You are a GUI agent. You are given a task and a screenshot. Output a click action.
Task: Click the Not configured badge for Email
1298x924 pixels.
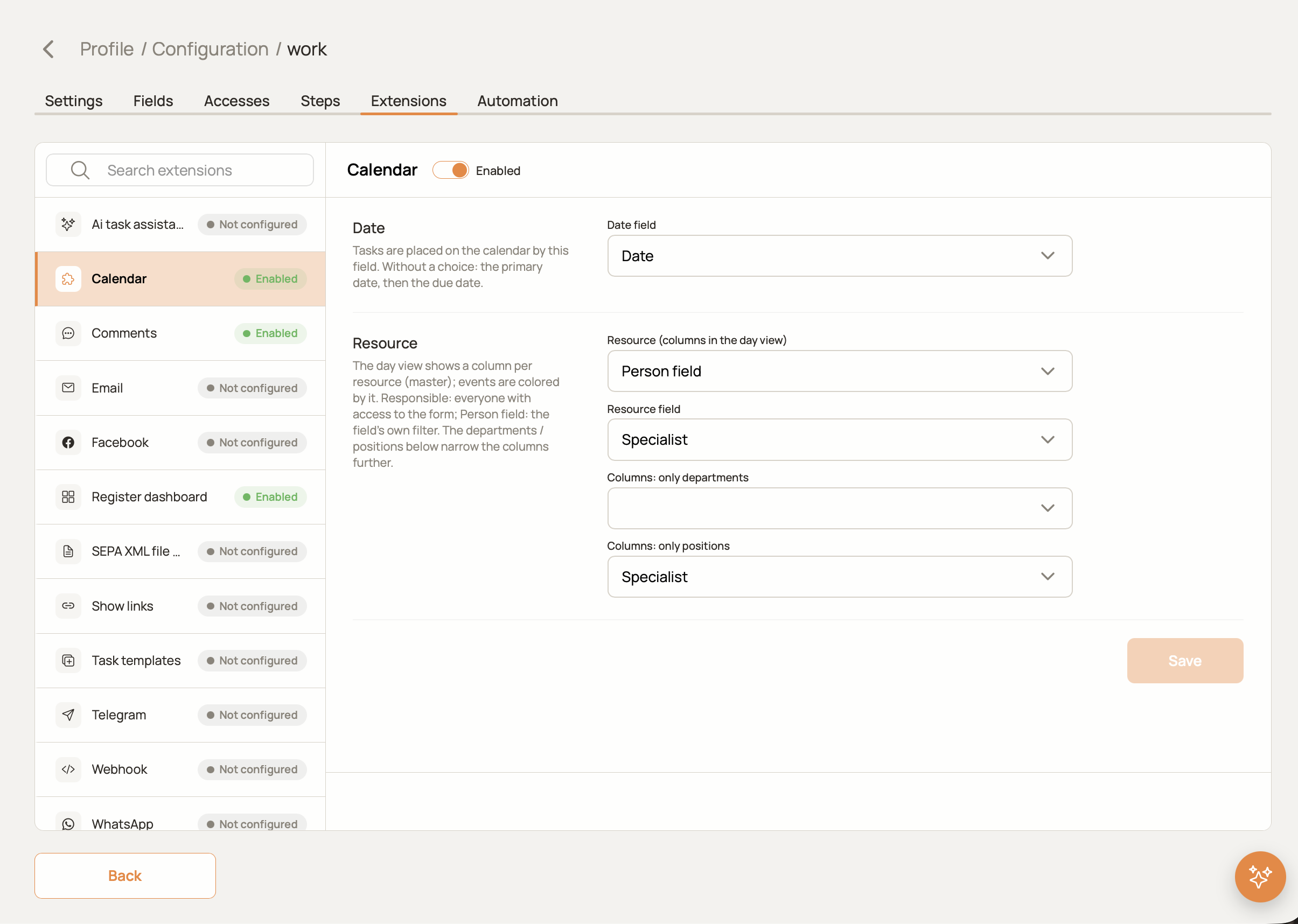pos(252,388)
